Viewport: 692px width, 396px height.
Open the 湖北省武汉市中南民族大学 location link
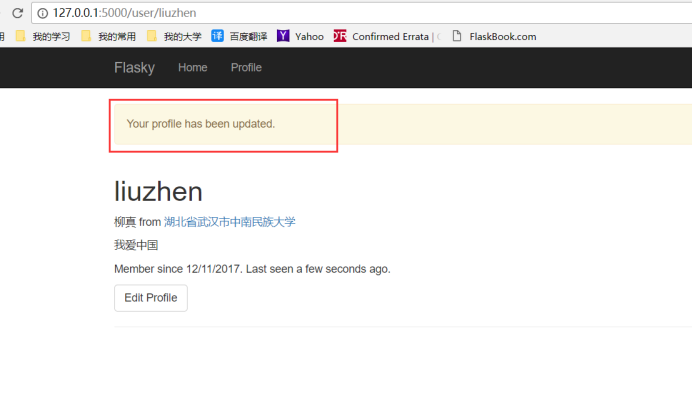(229, 222)
